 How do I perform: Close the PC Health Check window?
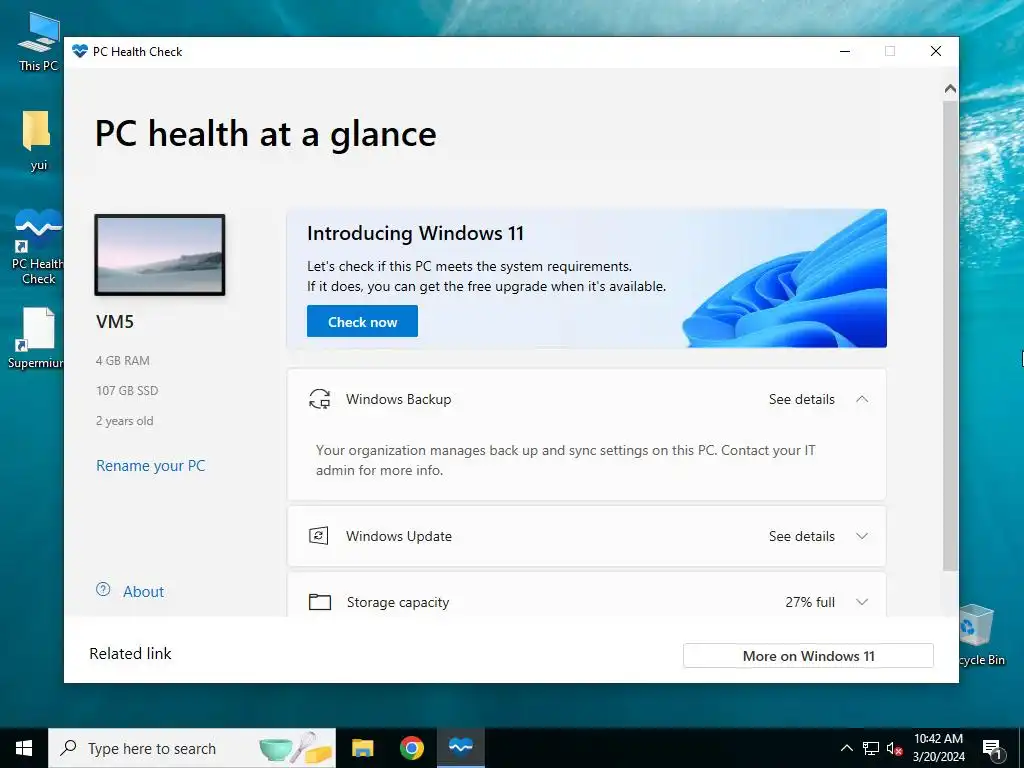(x=936, y=51)
